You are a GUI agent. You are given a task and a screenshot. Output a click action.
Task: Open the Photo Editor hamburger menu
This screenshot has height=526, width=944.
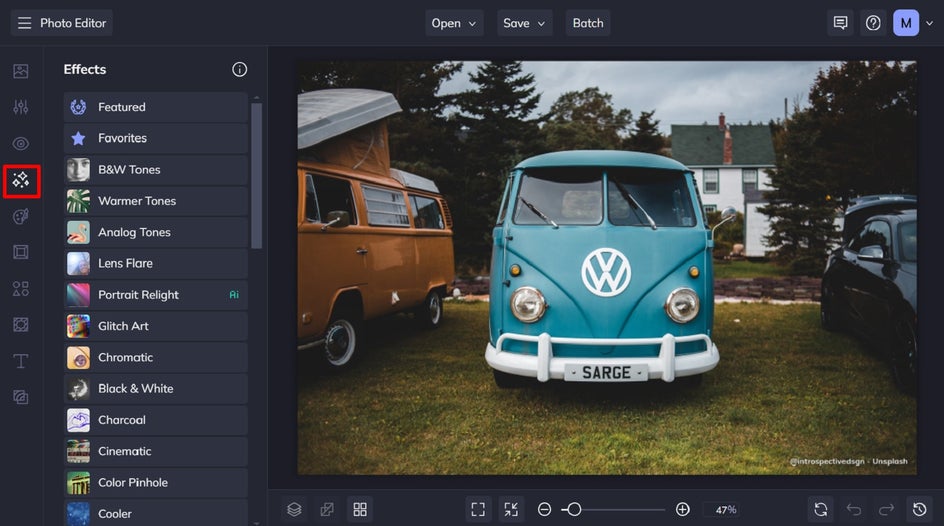24,23
